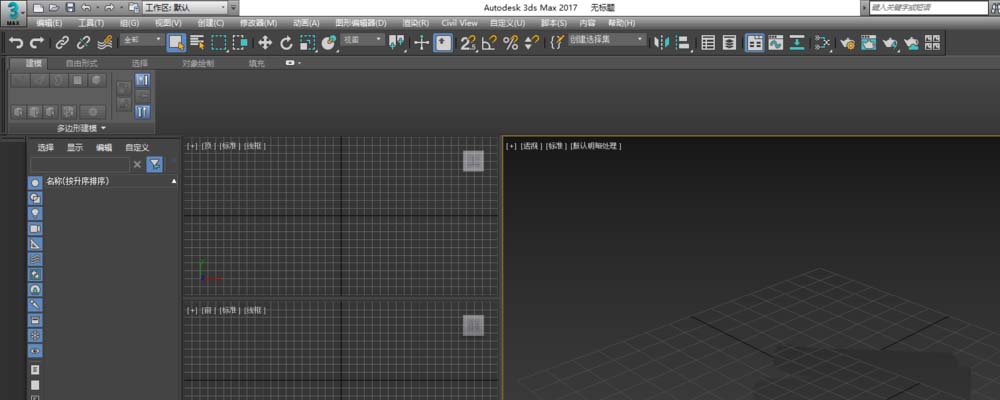
Task: Click the Select and Link chain icon
Action: point(62,43)
